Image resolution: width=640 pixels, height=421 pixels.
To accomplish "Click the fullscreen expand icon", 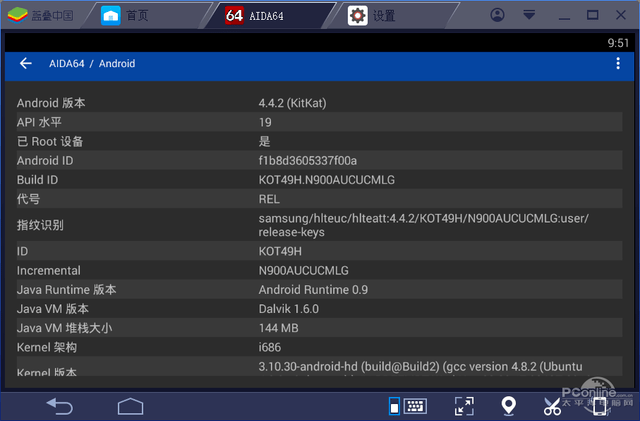I will [464, 406].
